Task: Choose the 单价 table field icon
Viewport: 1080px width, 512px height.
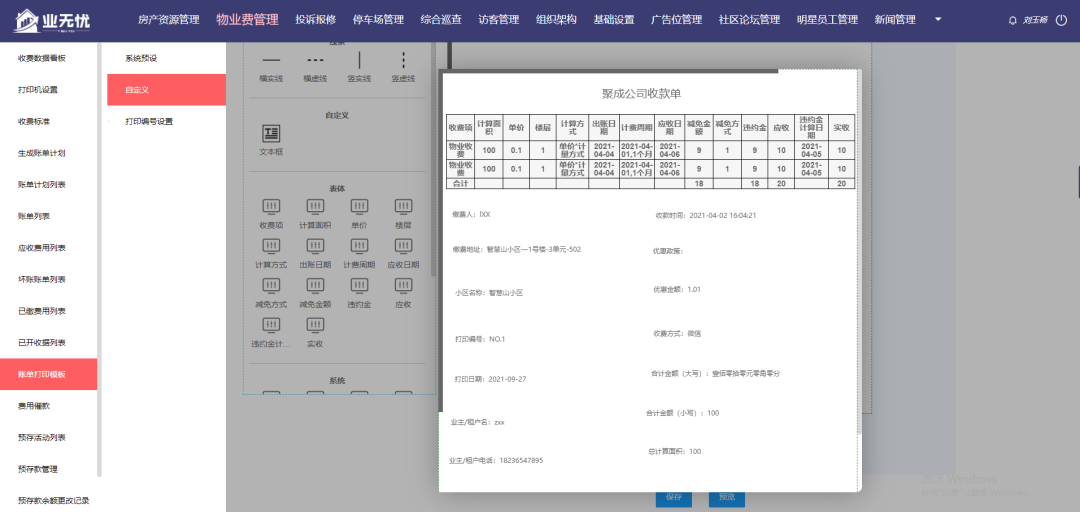Action: [x=360, y=206]
